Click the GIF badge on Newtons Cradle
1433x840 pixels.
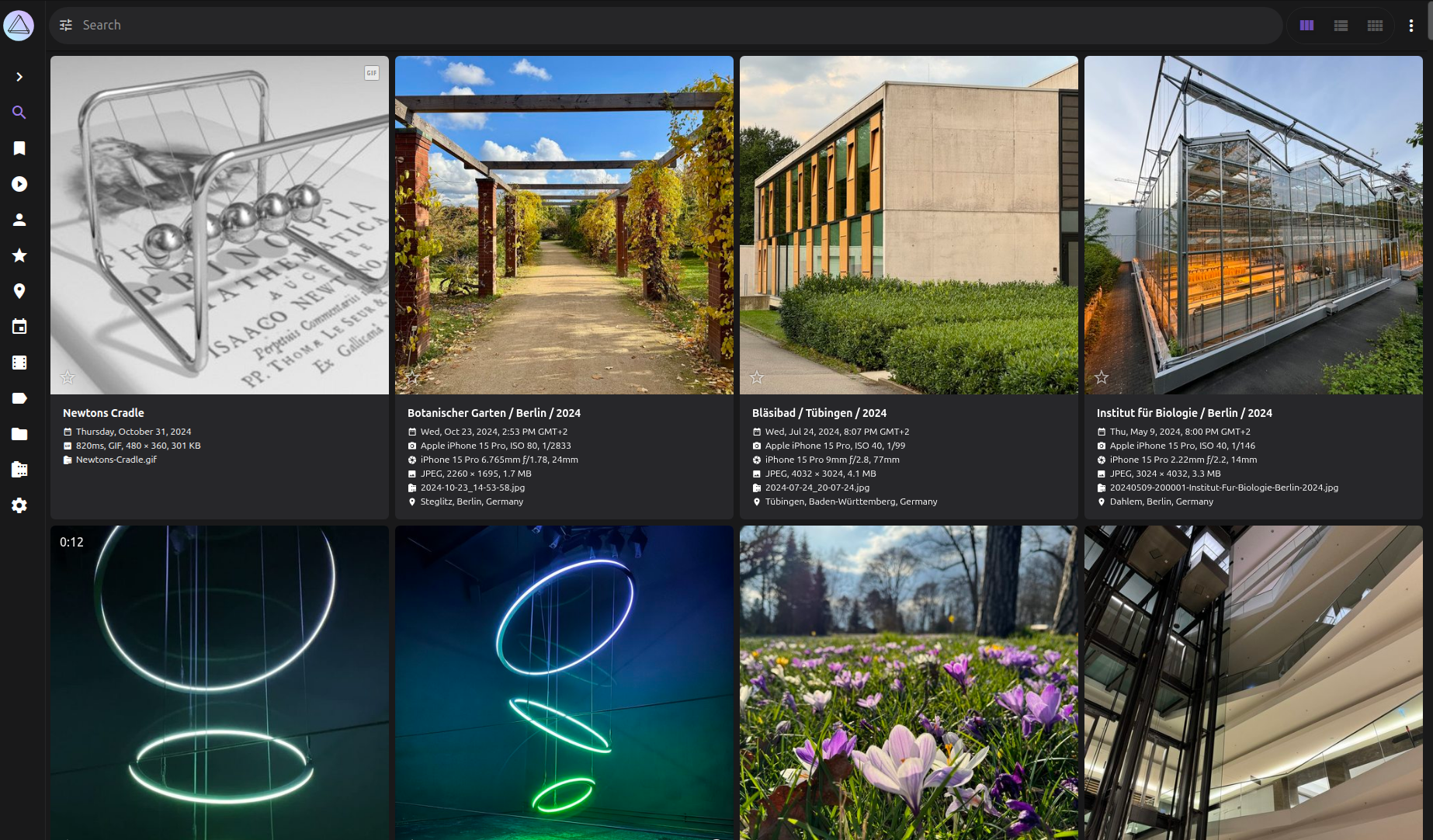(372, 73)
